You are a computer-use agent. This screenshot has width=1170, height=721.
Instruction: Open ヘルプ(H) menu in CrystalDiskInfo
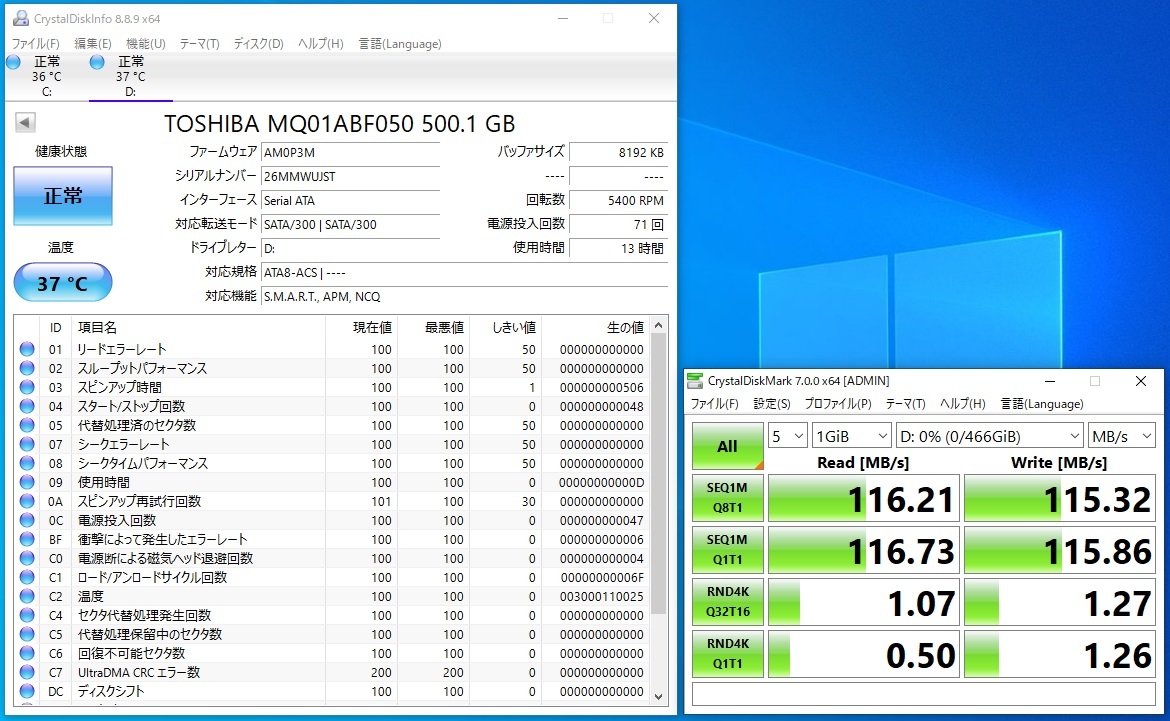(321, 43)
